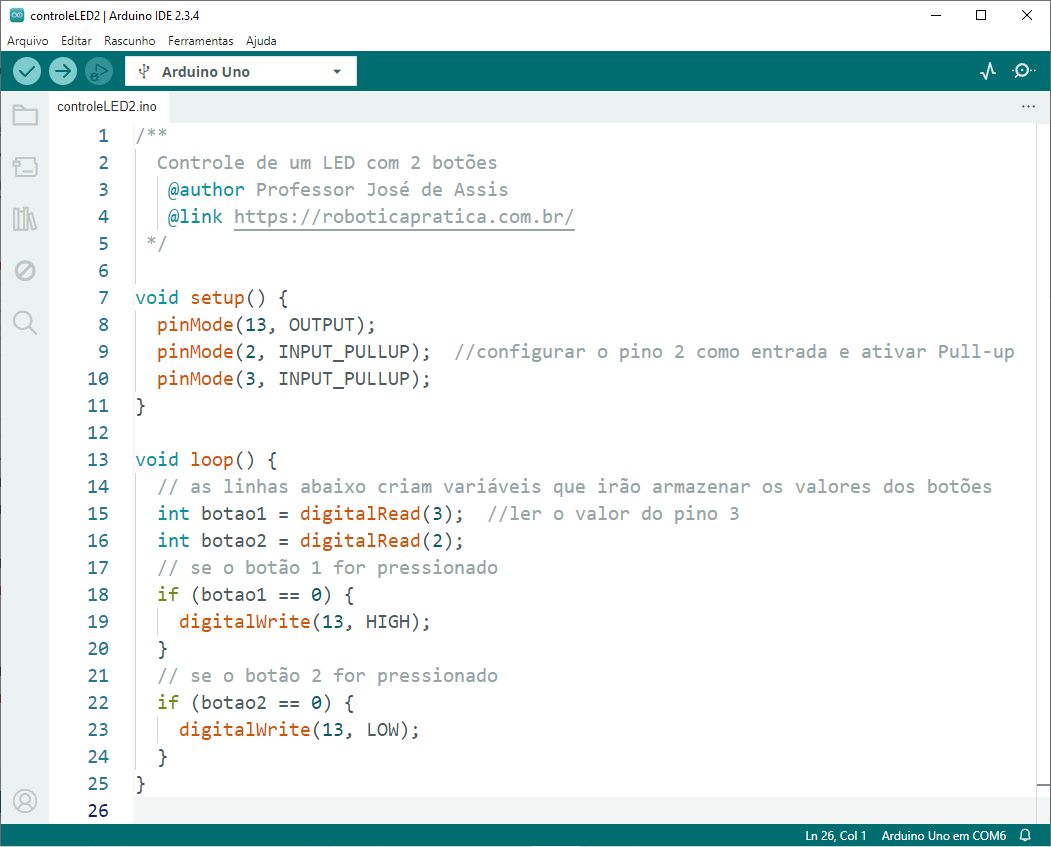Open the Debug sidebar panel
Viewport: 1051px width, 847px height.
25,271
